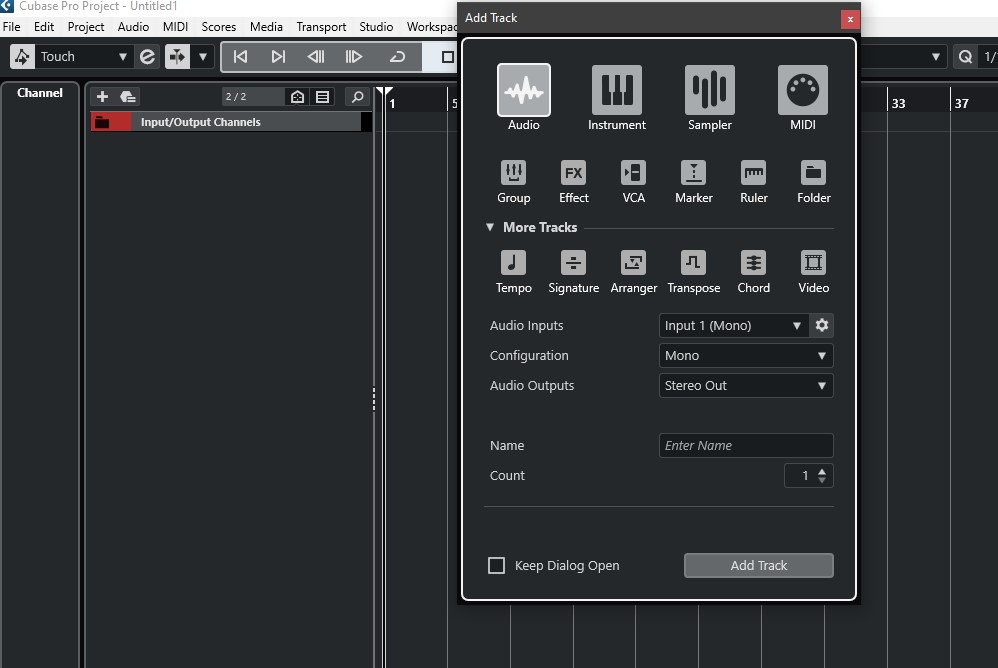Click the plus Add Track icon in track list

click(102, 97)
